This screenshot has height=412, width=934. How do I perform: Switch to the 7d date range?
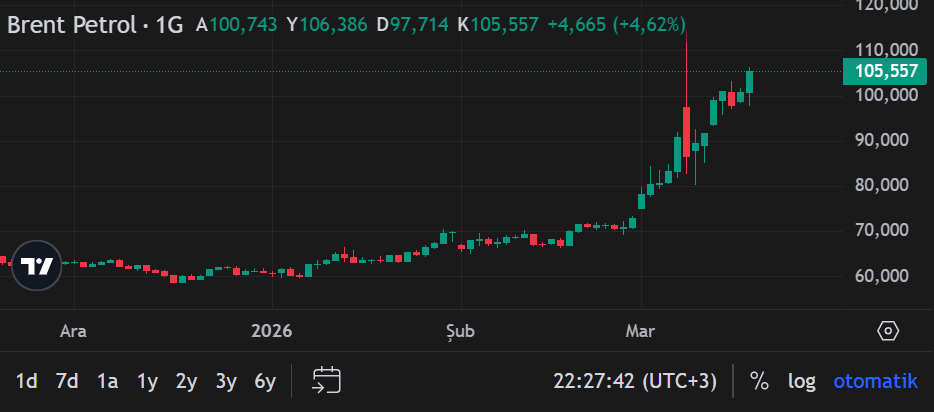(67, 381)
